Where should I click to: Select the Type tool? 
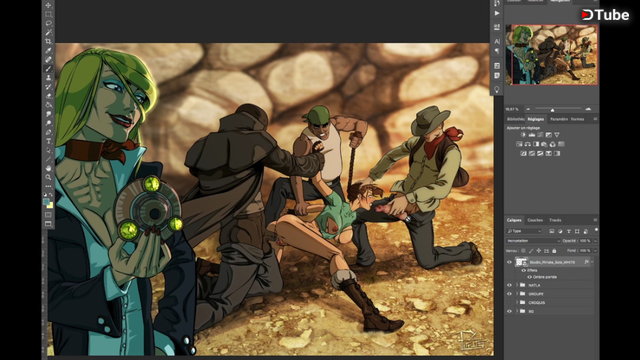pyautogui.click(x=49, y=141)
